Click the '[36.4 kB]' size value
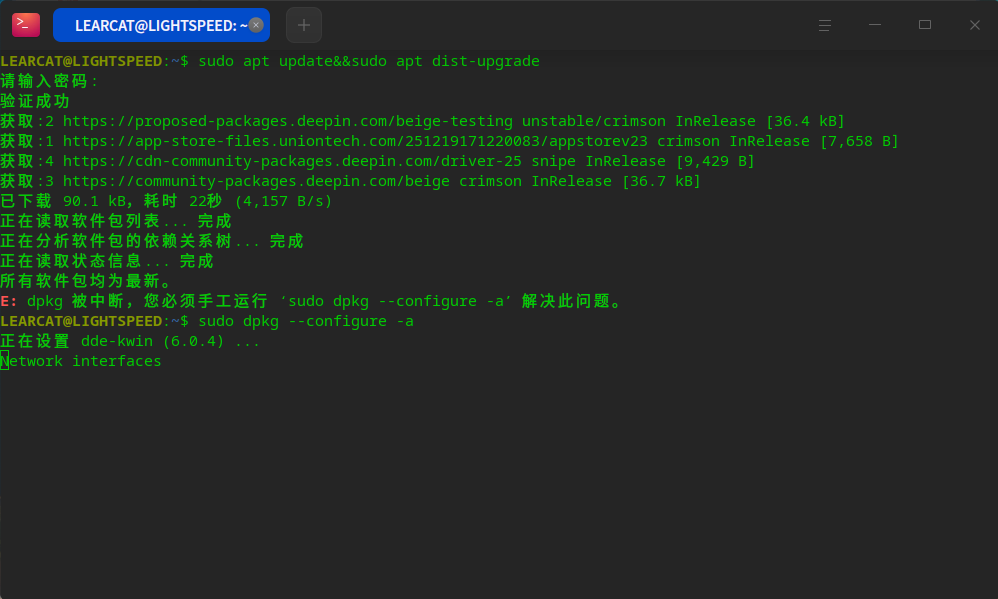The width and height of the screenshot is (998, 599). click(x=805, y=121)
